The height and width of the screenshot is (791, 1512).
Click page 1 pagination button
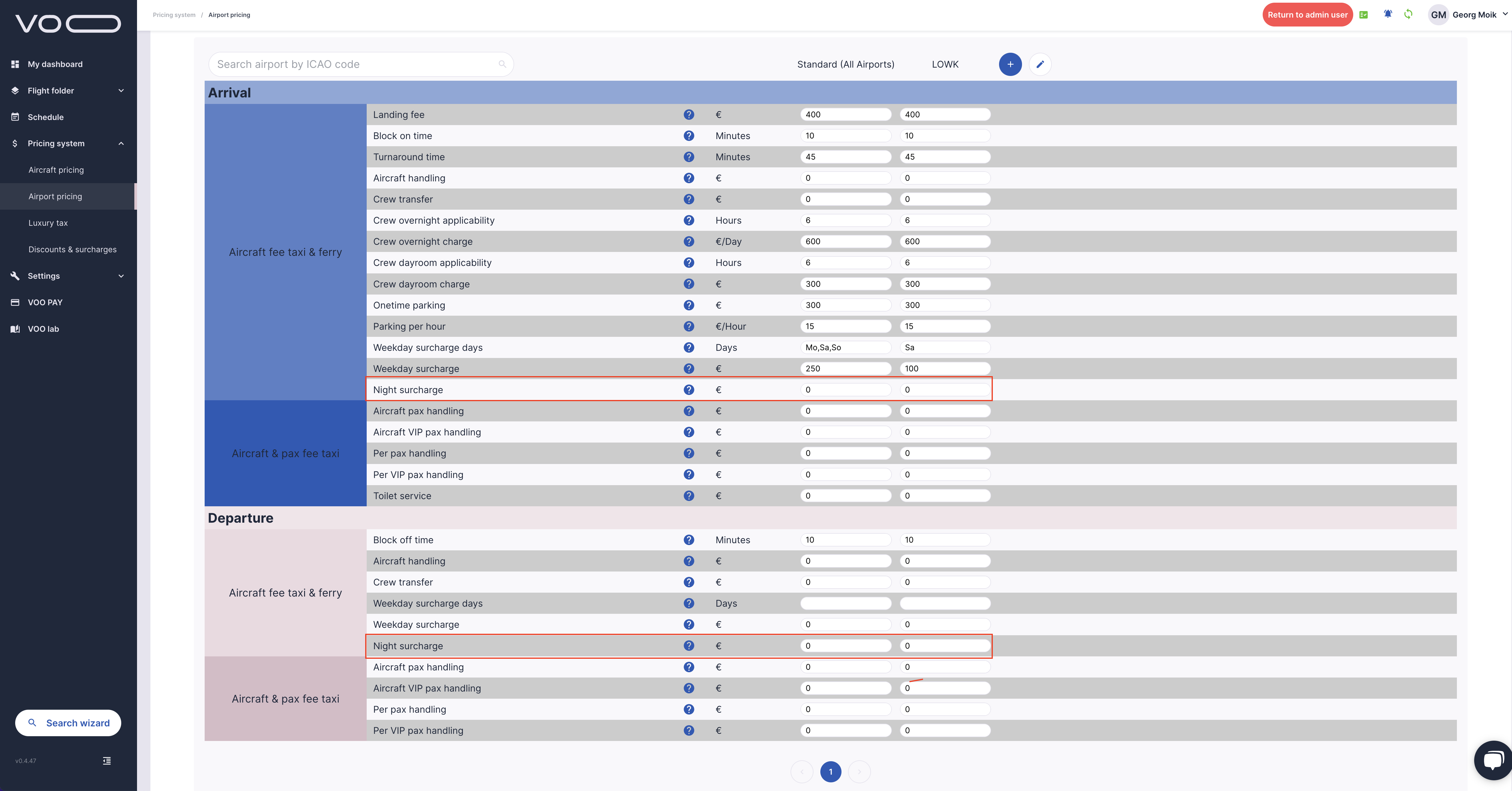(x=830, y=772)
